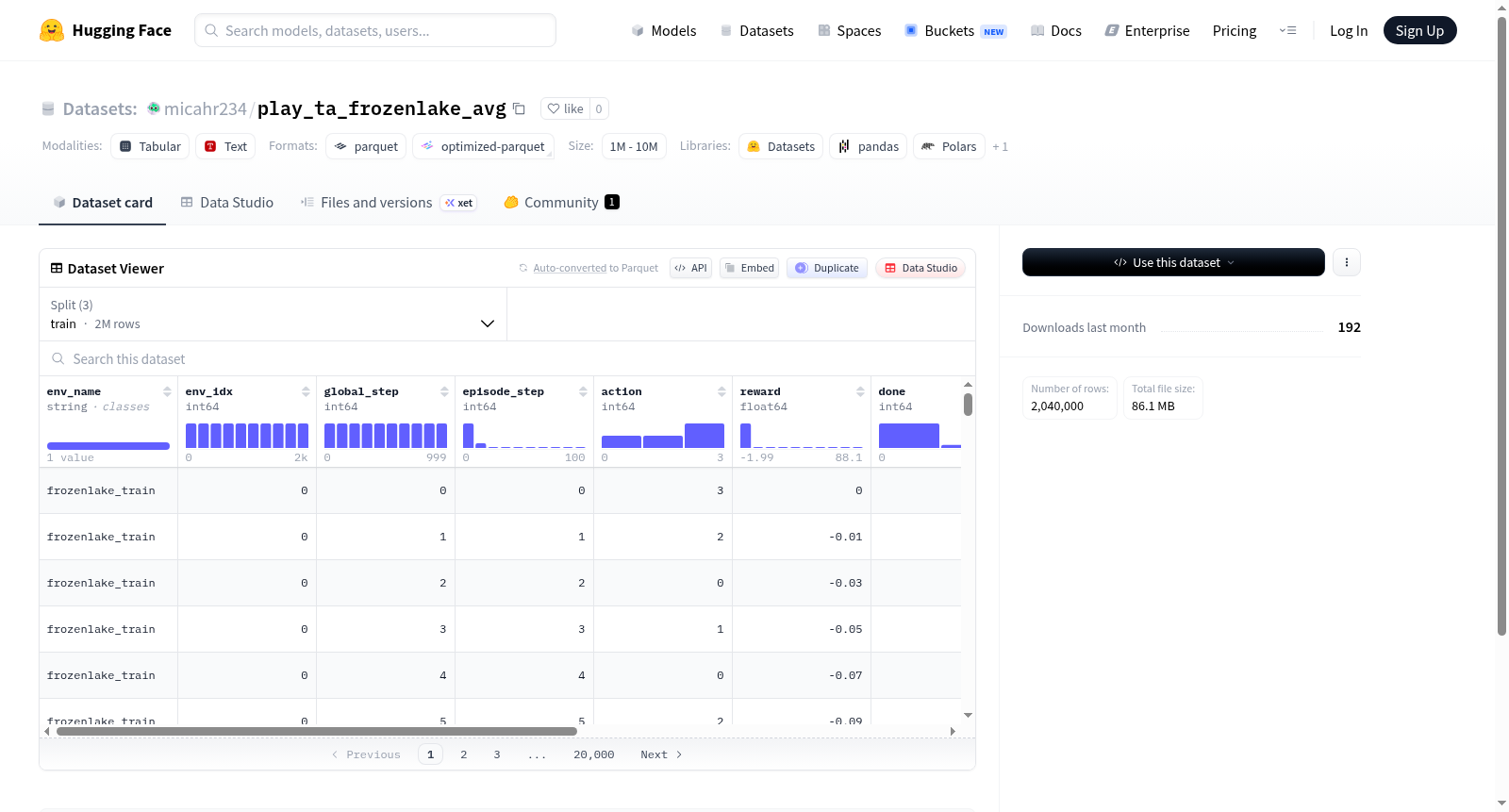The width and height of the screenshot is (1509, 812).
Task: Go to Spaces in navigation
Action: (x=849, y=31)
